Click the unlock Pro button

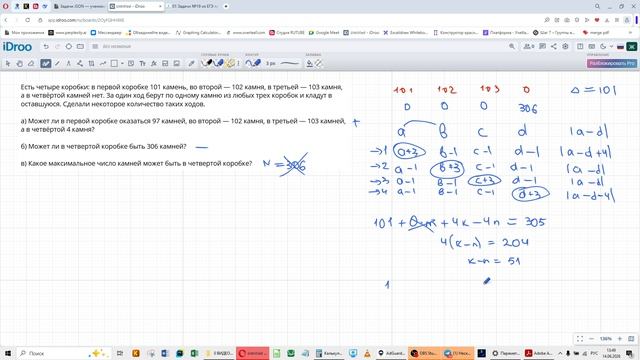(x=611, y=63)
